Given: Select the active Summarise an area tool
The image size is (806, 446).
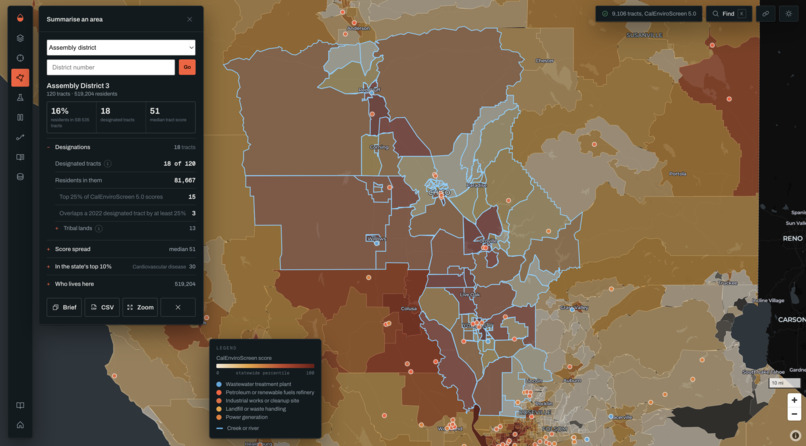Looking at the screenshot, I should (20, 78).
